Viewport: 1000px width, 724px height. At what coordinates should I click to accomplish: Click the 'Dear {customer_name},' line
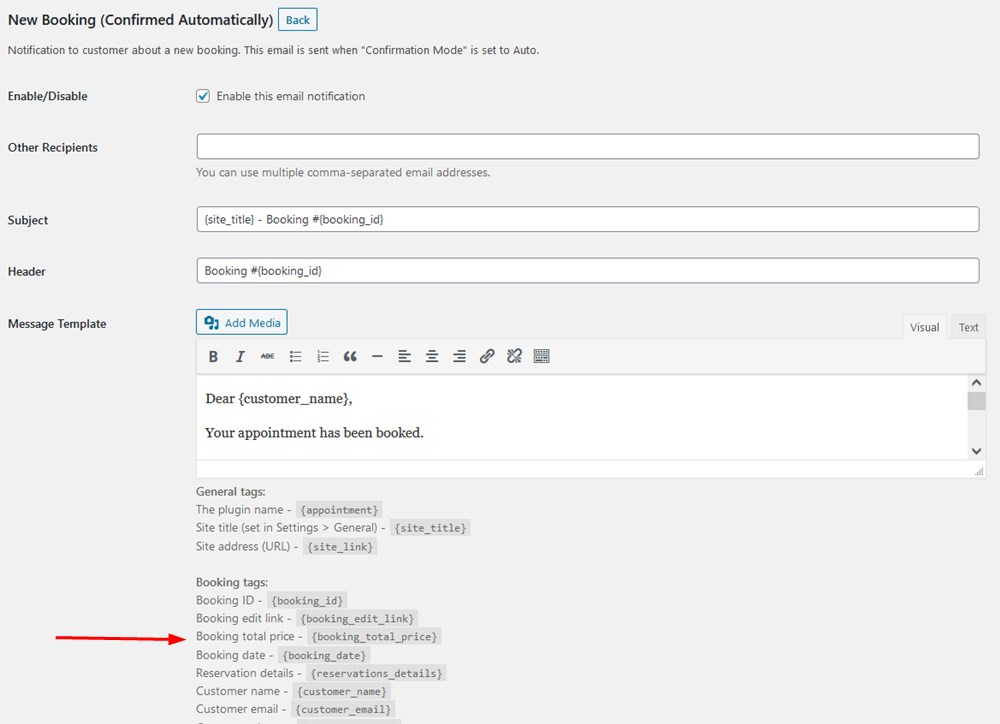pyautogui.click(x=279, y=399)
